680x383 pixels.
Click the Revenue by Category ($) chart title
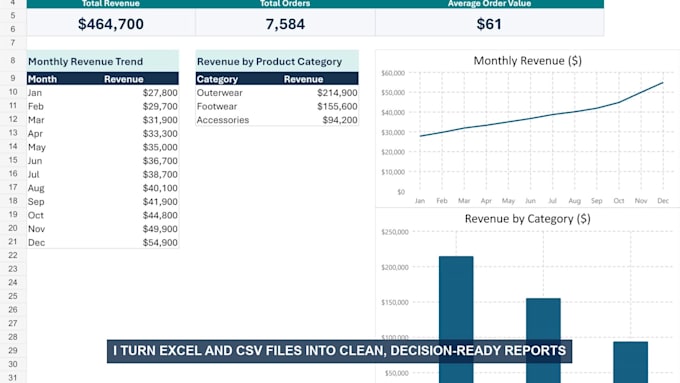527,219
